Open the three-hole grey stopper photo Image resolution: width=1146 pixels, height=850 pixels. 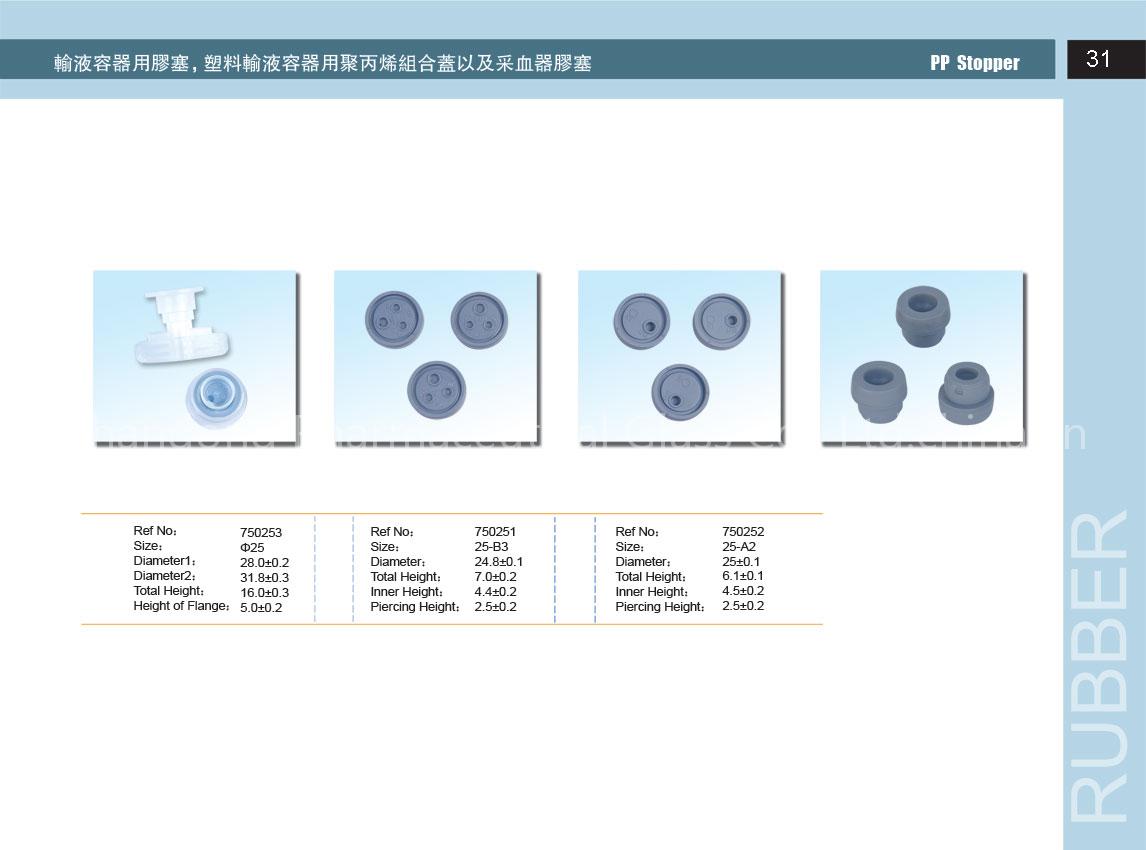tap(436, 357)
